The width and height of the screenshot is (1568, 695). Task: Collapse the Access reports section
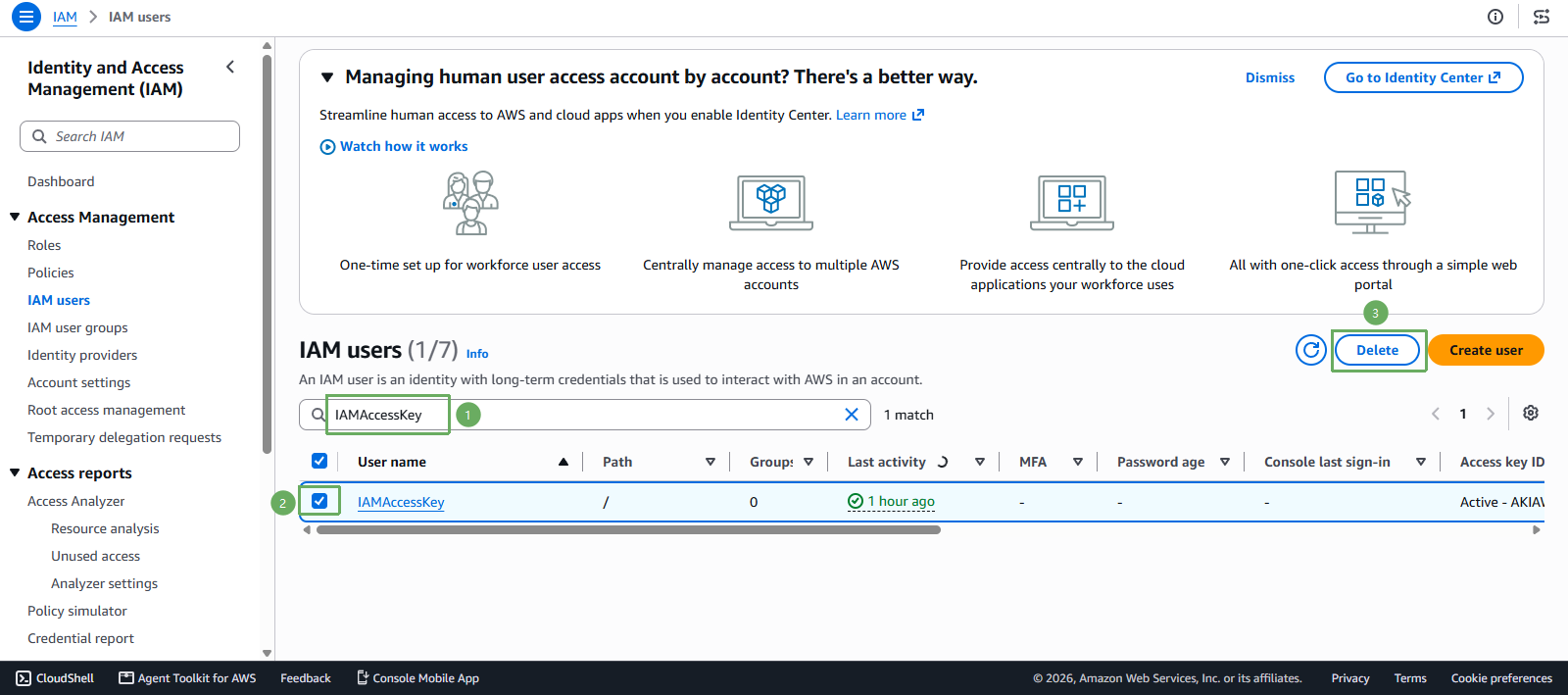(x=15, y=472)
